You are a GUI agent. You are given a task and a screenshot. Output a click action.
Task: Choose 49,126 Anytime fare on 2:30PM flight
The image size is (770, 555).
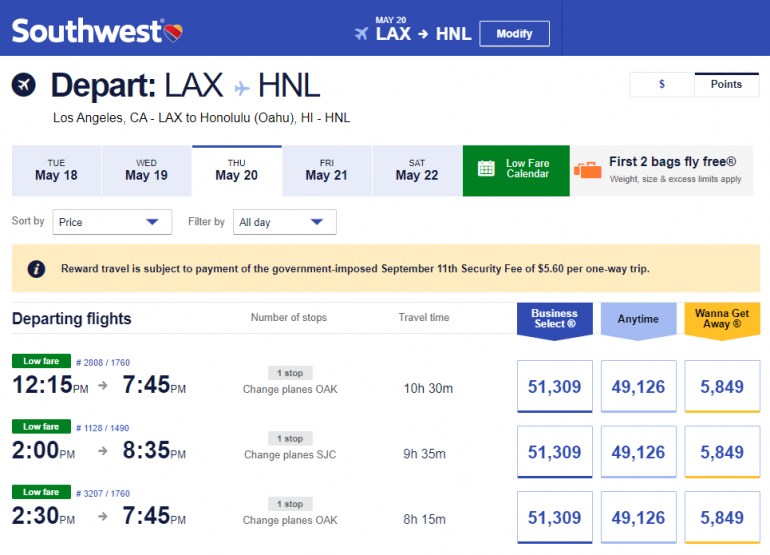[x=638, y=518]
